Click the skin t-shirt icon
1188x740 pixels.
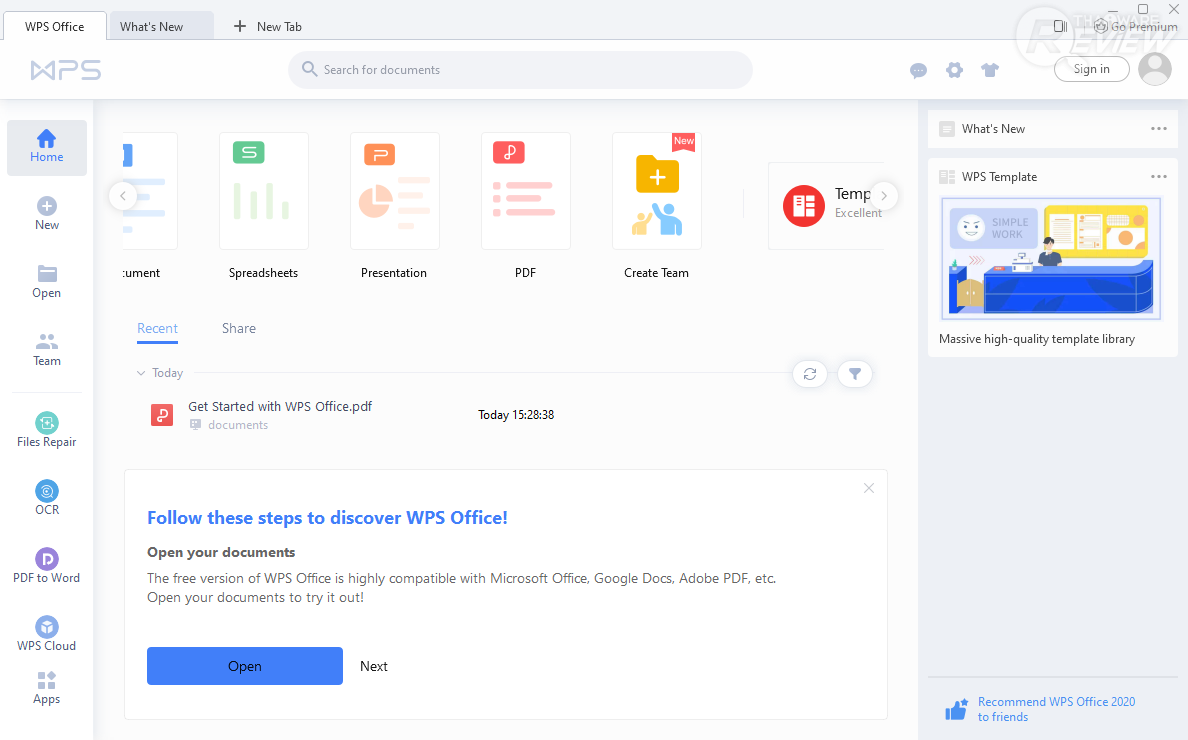[990, 70]
